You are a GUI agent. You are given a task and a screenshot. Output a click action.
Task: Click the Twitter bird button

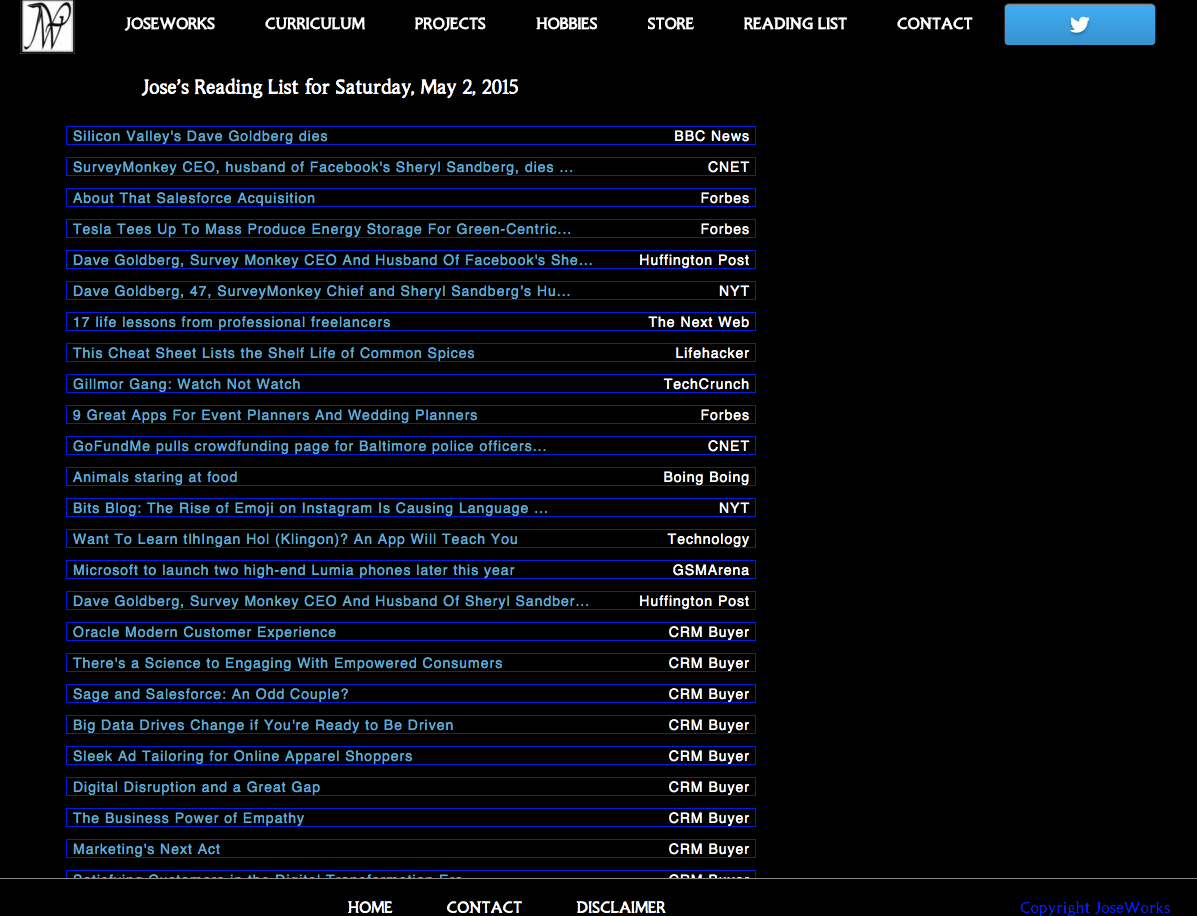(1079, 24)
